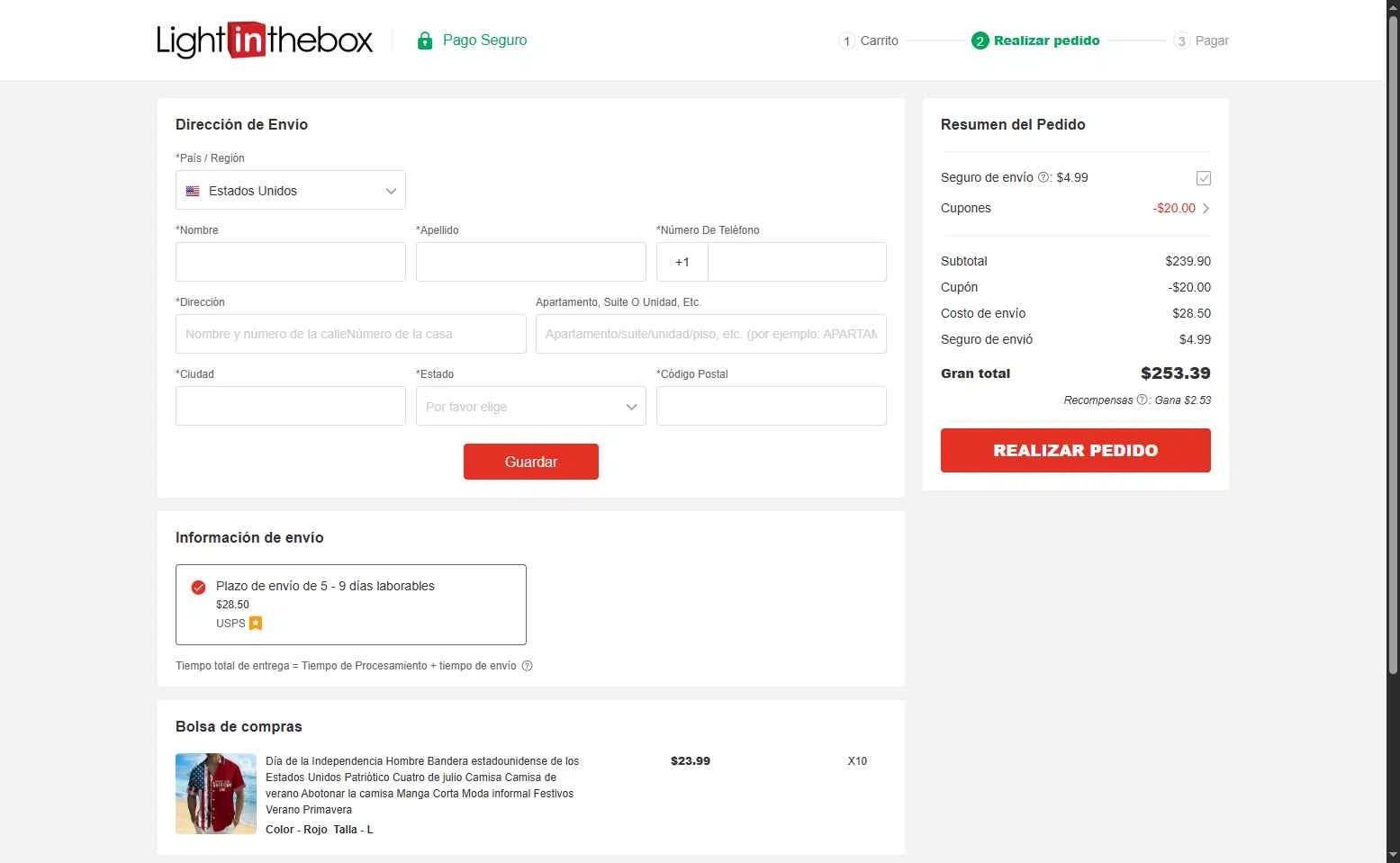Click the patriotic shirt product thumbnail

coord(216,794)
